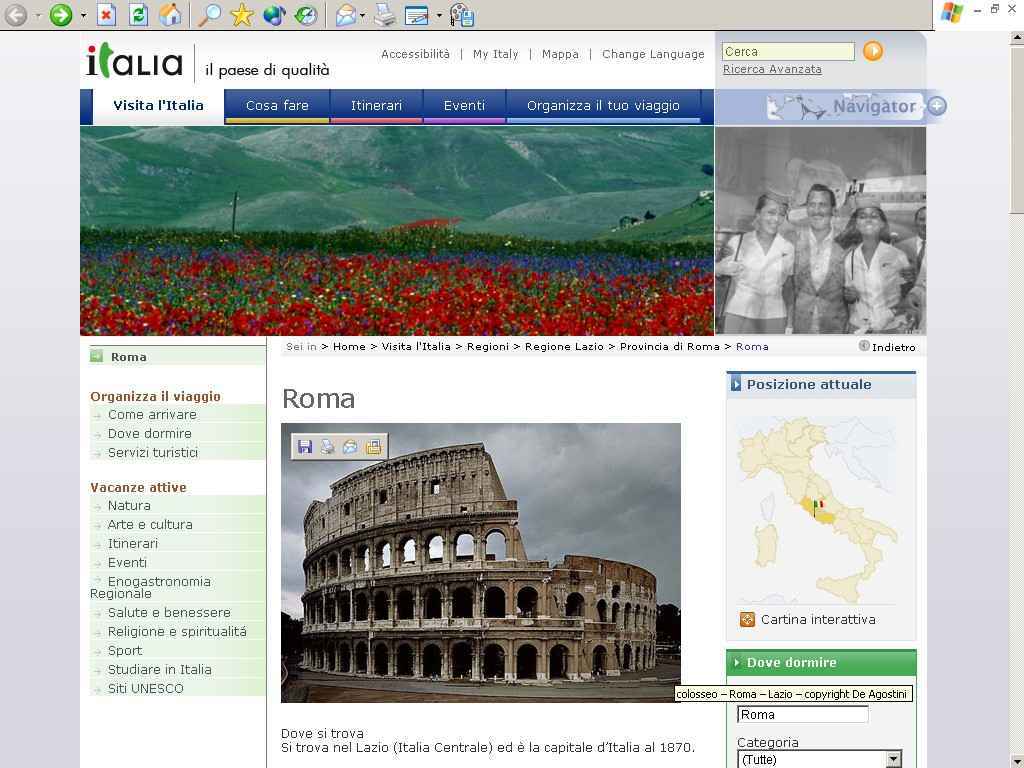
Task: Open the History clock toolbar icon
Action: [x=306, y=14]
